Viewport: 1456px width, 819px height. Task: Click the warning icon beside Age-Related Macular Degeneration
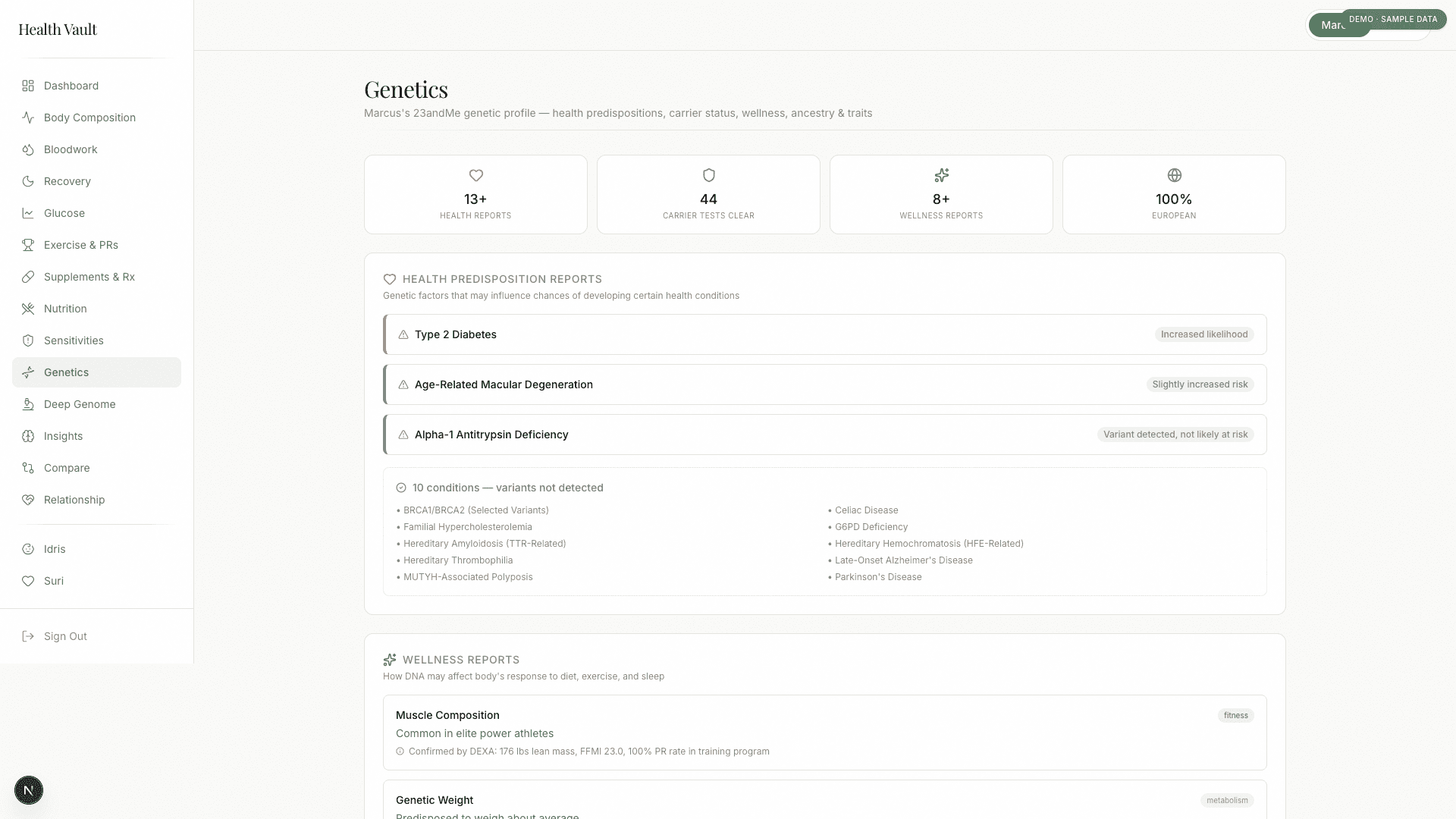point(403,384)
